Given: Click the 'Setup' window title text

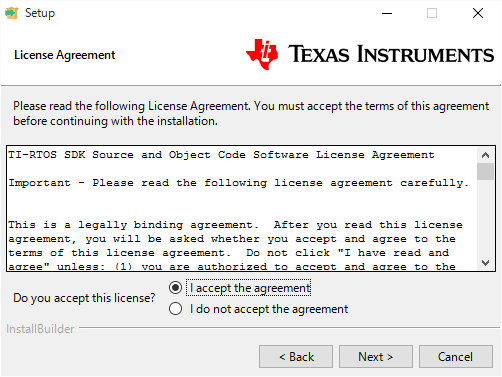Looking at the screenshot, I should pyautogui.click(x=40, y=13).
